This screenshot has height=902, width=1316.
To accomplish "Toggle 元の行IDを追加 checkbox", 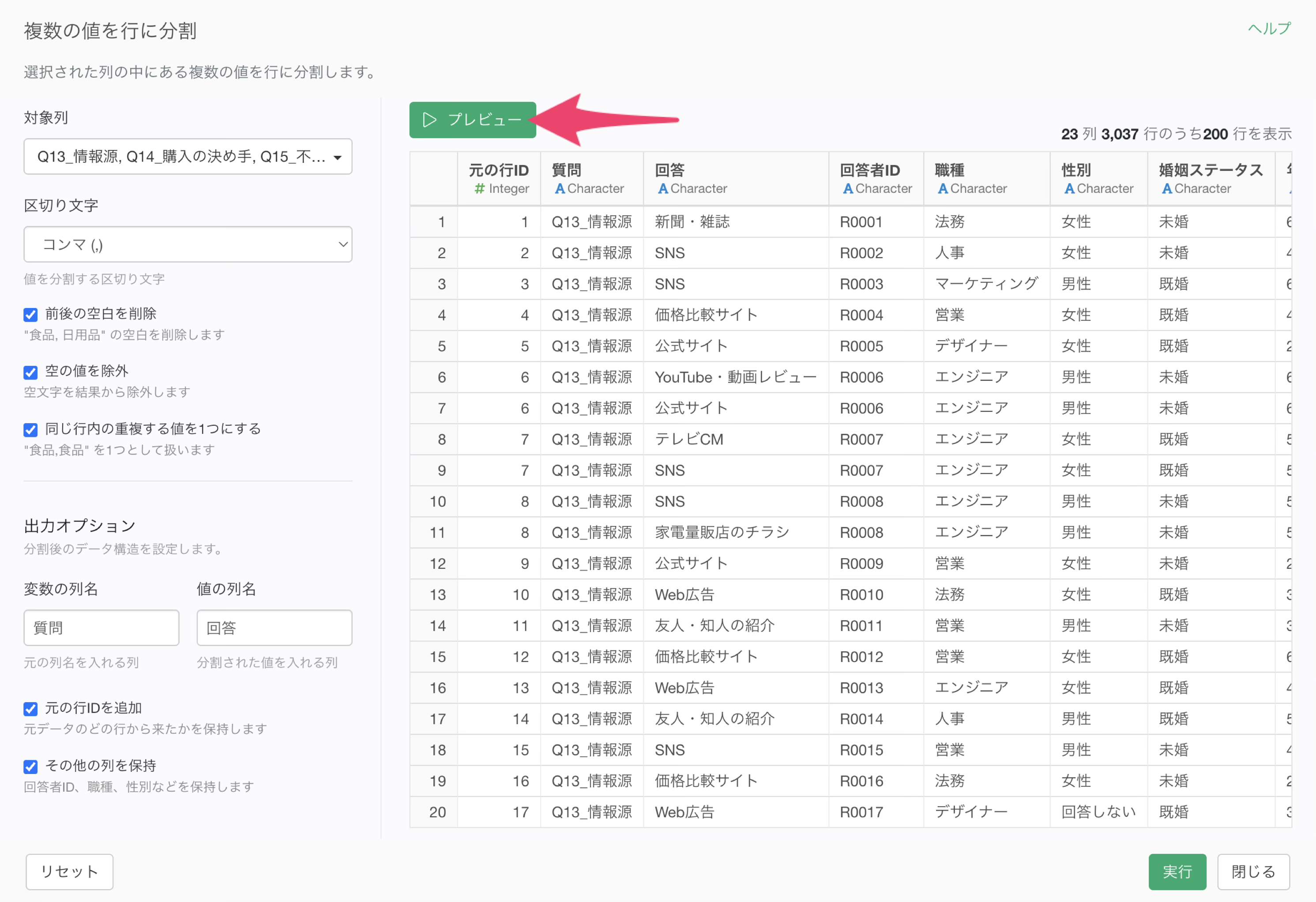I will coord(30,709).
